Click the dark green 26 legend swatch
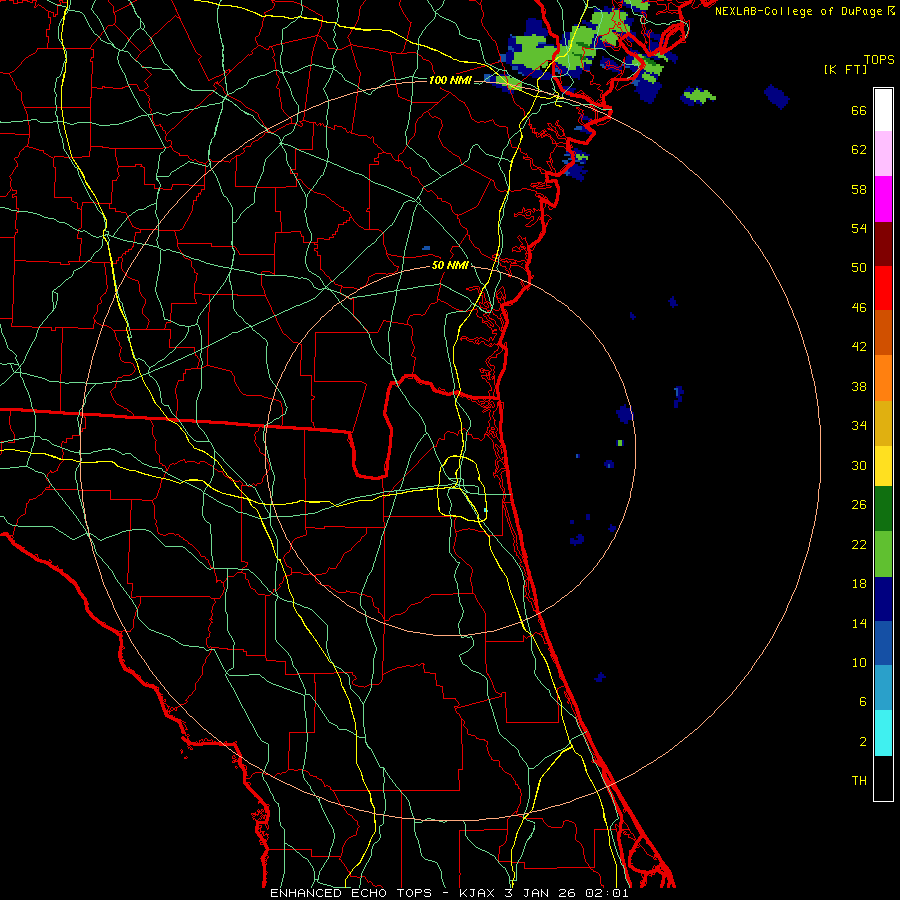The image size is (900, 900). (883, 509)
